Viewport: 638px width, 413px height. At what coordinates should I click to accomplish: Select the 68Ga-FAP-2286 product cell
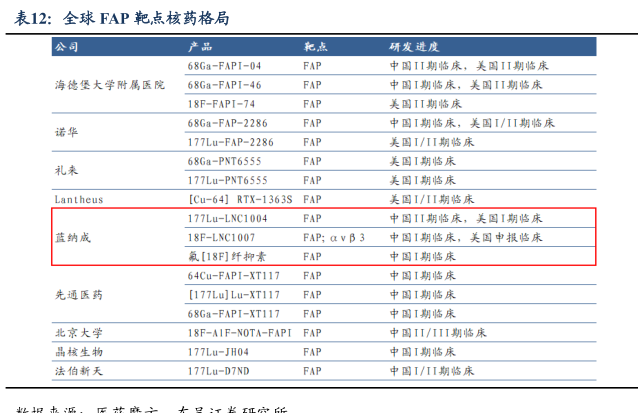[227, 123]
